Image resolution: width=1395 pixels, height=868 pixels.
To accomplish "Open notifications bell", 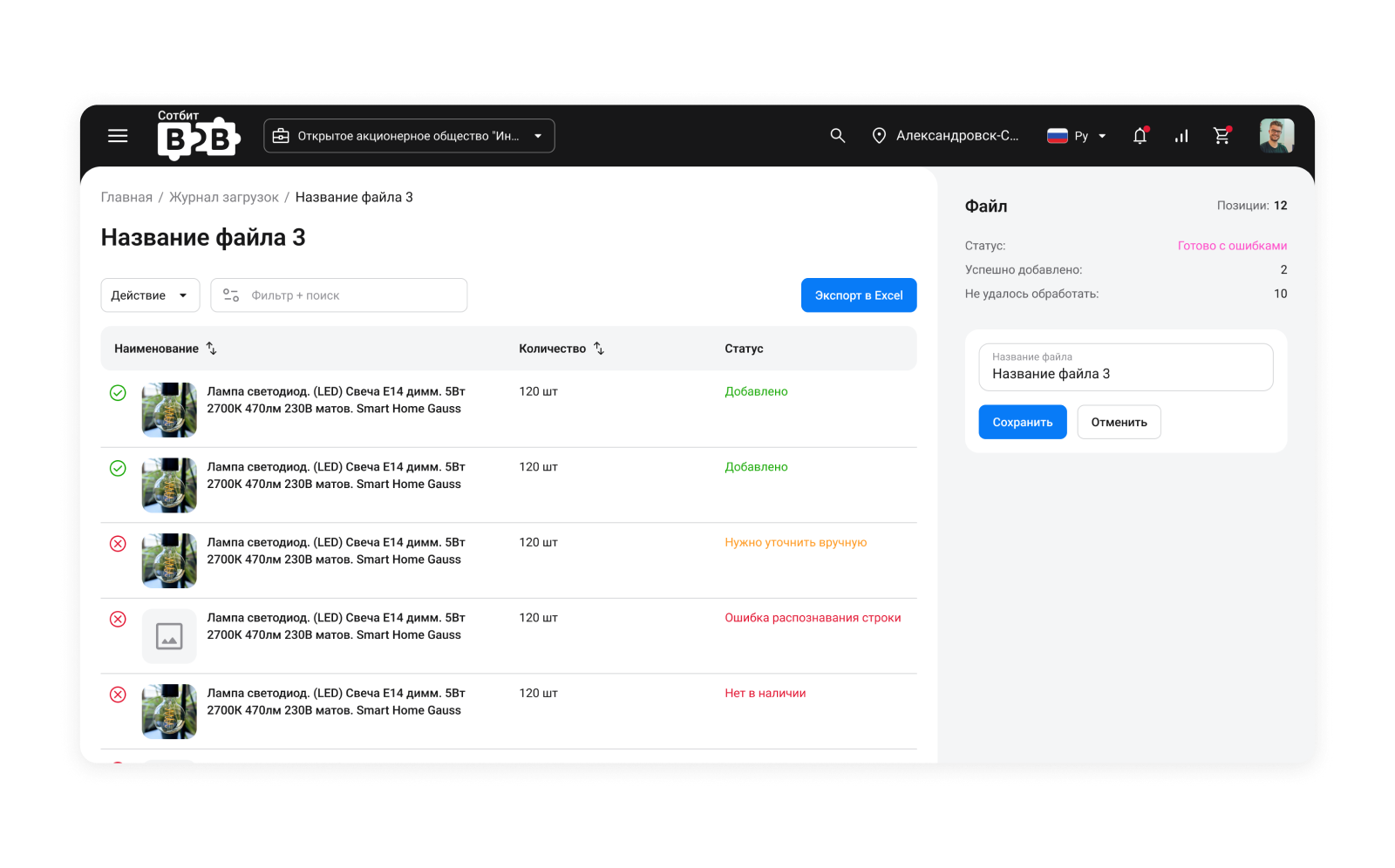I will (x=1140, y=136).
